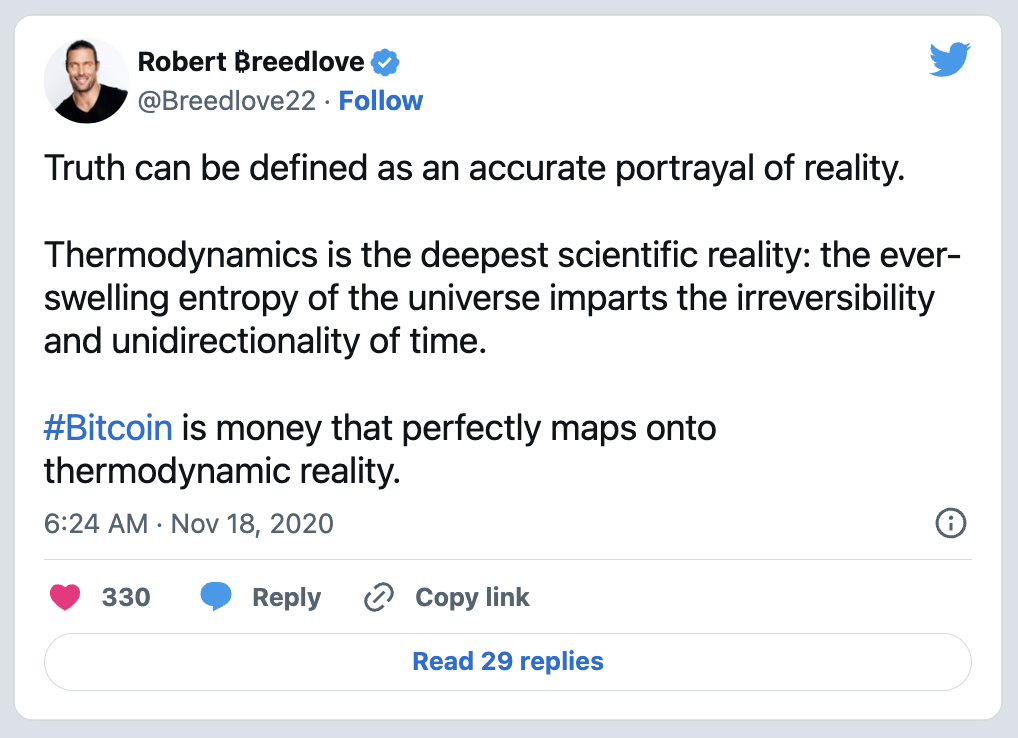
Task: Click the 330 likes count
Action: (126, 597)
